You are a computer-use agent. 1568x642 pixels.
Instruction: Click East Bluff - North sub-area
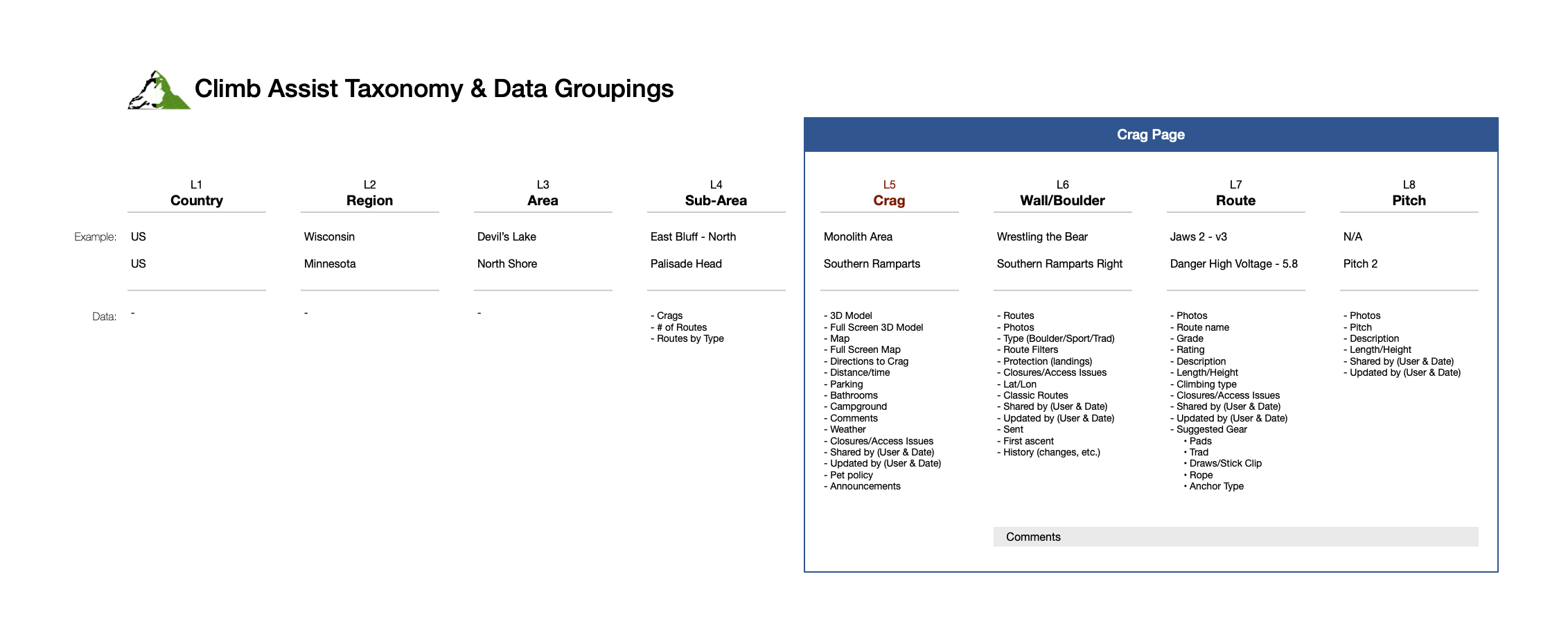(x=693, y=236)
